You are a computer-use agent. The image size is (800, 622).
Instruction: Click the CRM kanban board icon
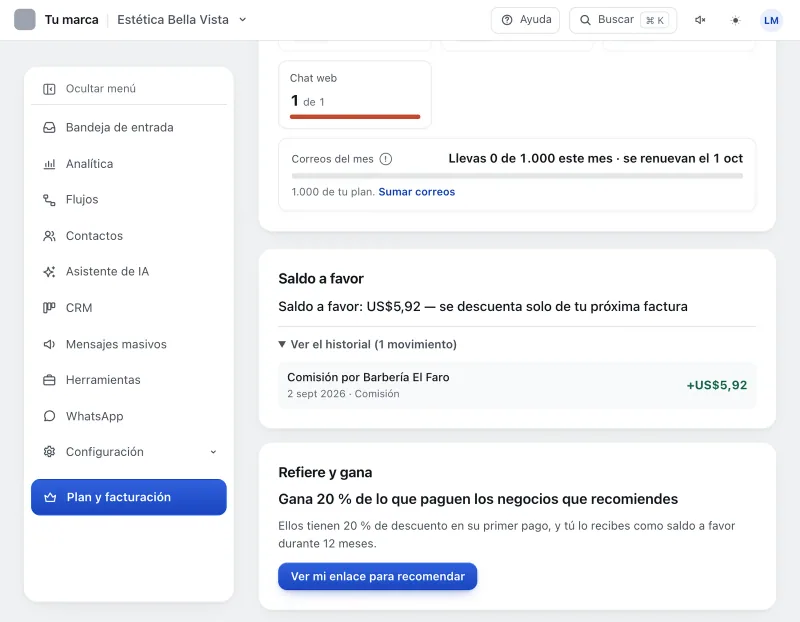click(49, 308)
